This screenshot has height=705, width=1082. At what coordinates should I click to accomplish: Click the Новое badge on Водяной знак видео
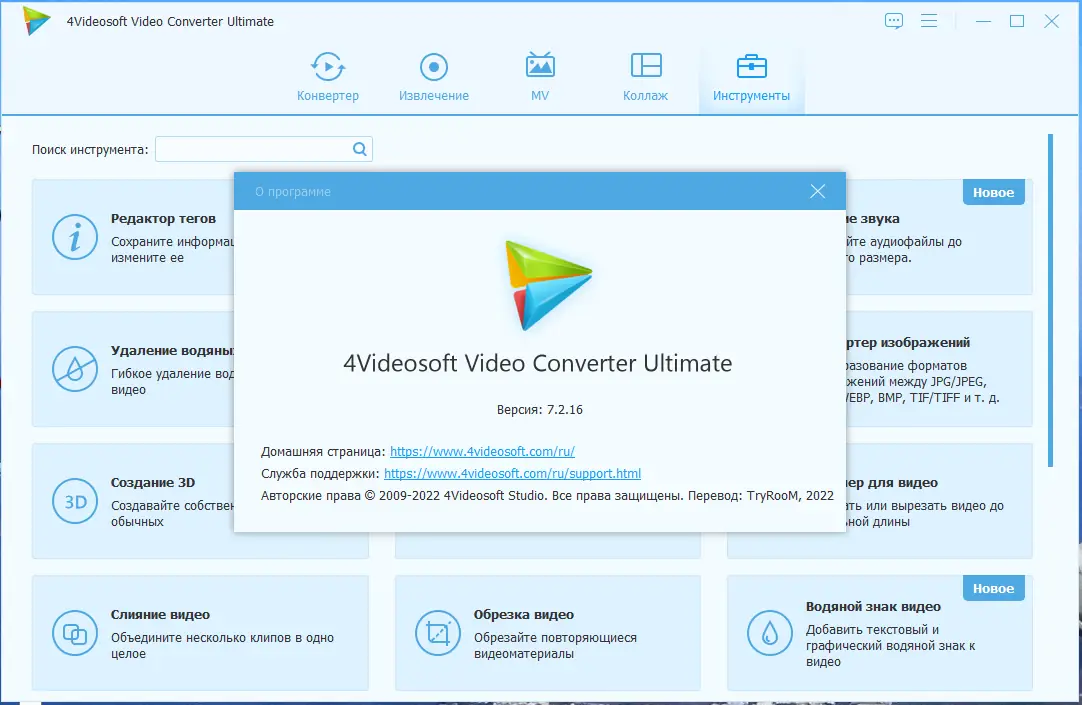(994, 588)
